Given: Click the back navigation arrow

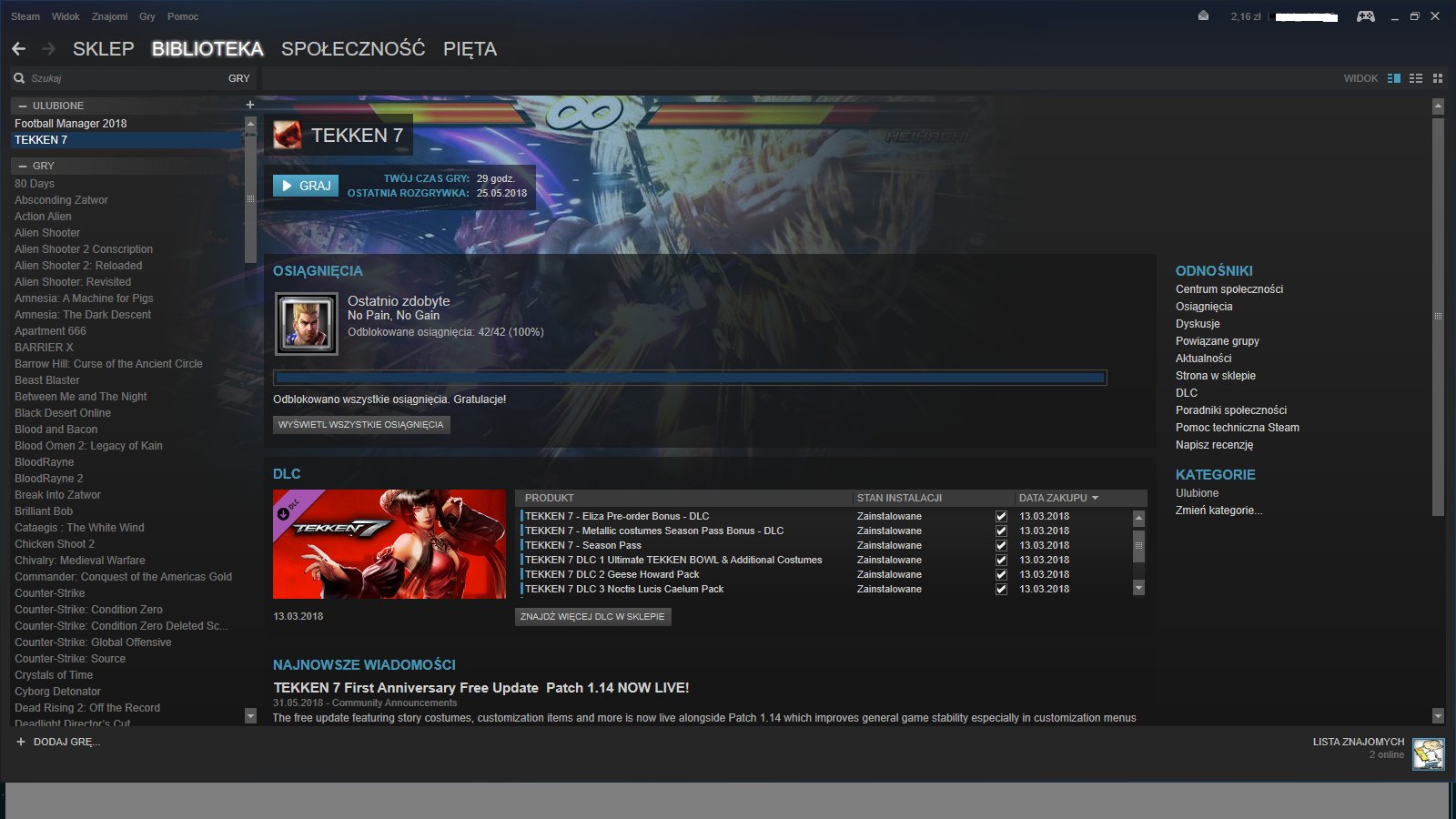Looking at the screenshot, I should (18, 48).
